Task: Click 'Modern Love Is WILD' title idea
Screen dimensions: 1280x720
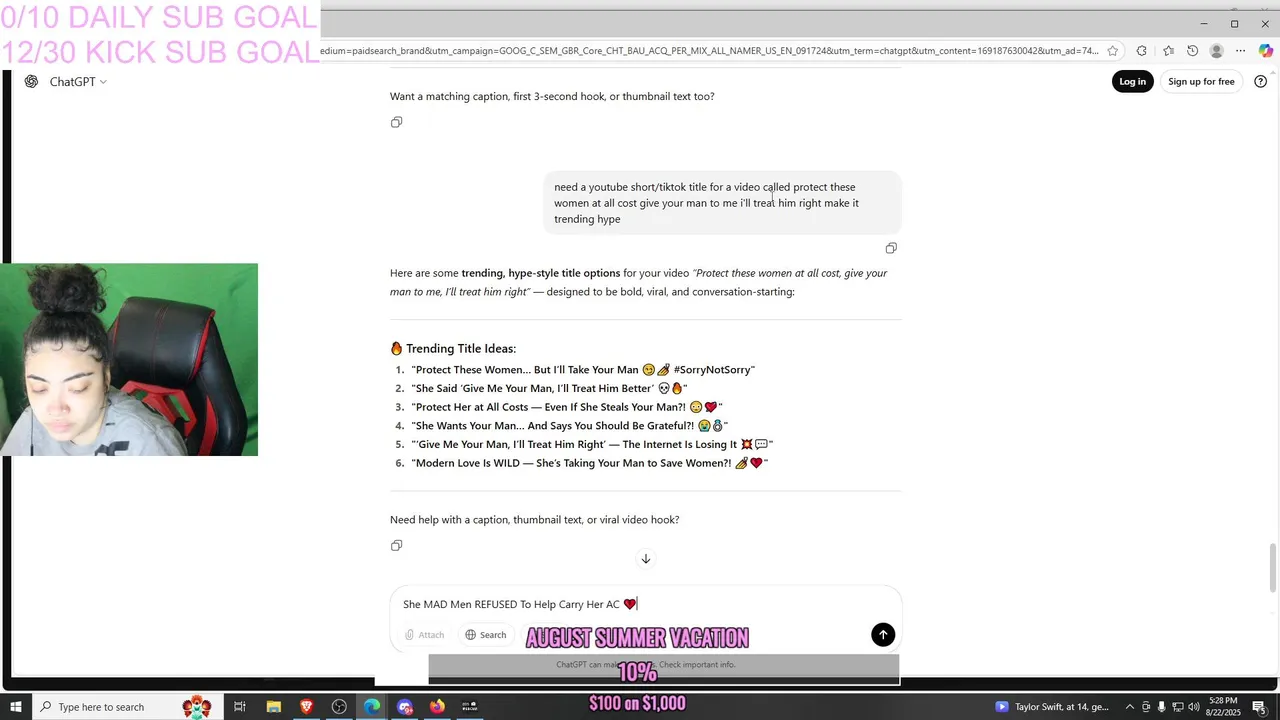Action: coord(589,463)
